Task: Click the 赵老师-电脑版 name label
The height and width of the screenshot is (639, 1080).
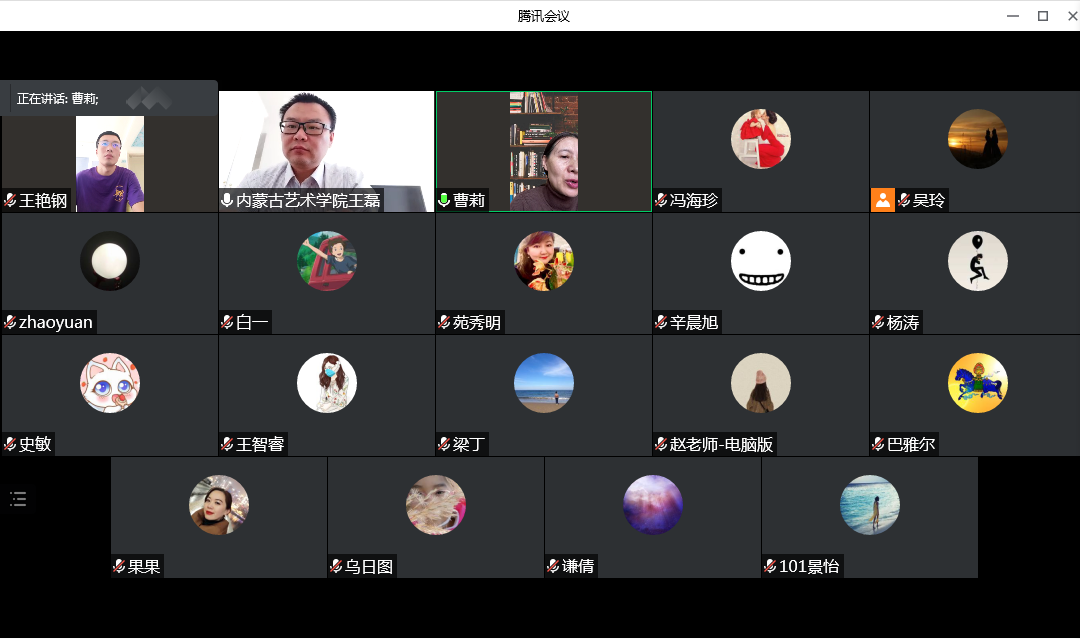Action: 719,444
